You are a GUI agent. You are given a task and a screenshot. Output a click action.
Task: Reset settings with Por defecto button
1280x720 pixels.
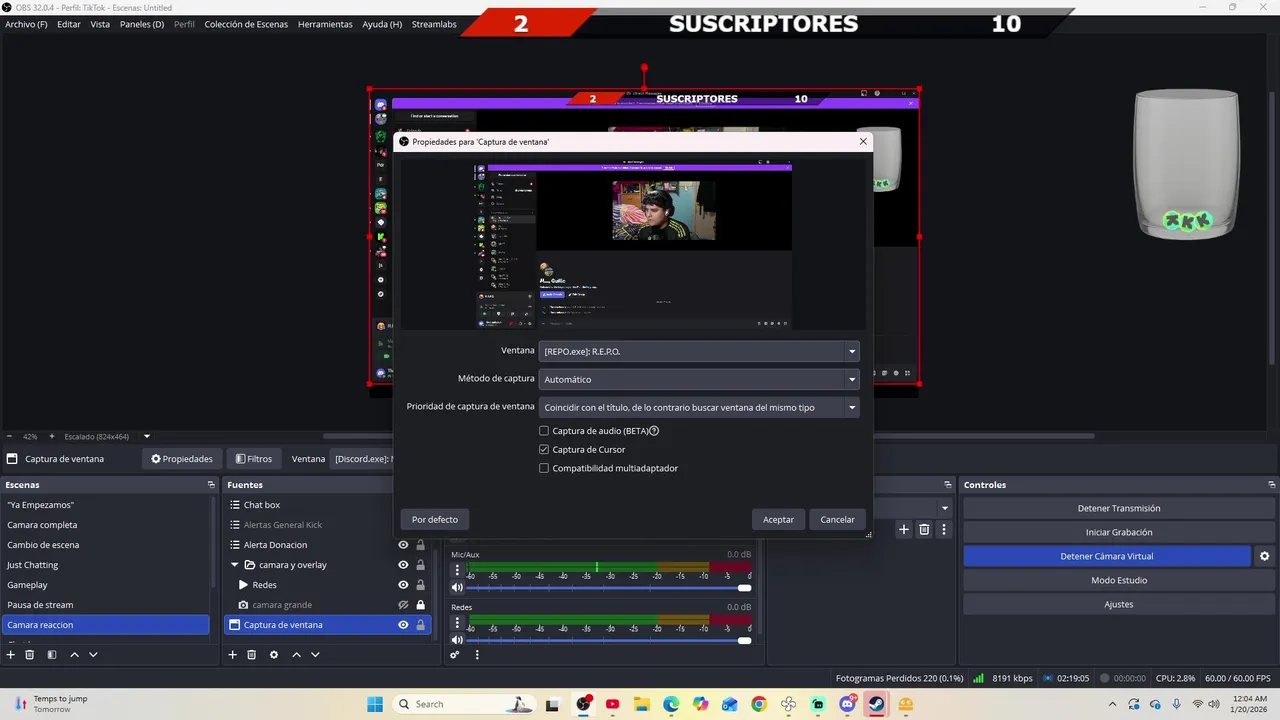(x=435, y=519)
